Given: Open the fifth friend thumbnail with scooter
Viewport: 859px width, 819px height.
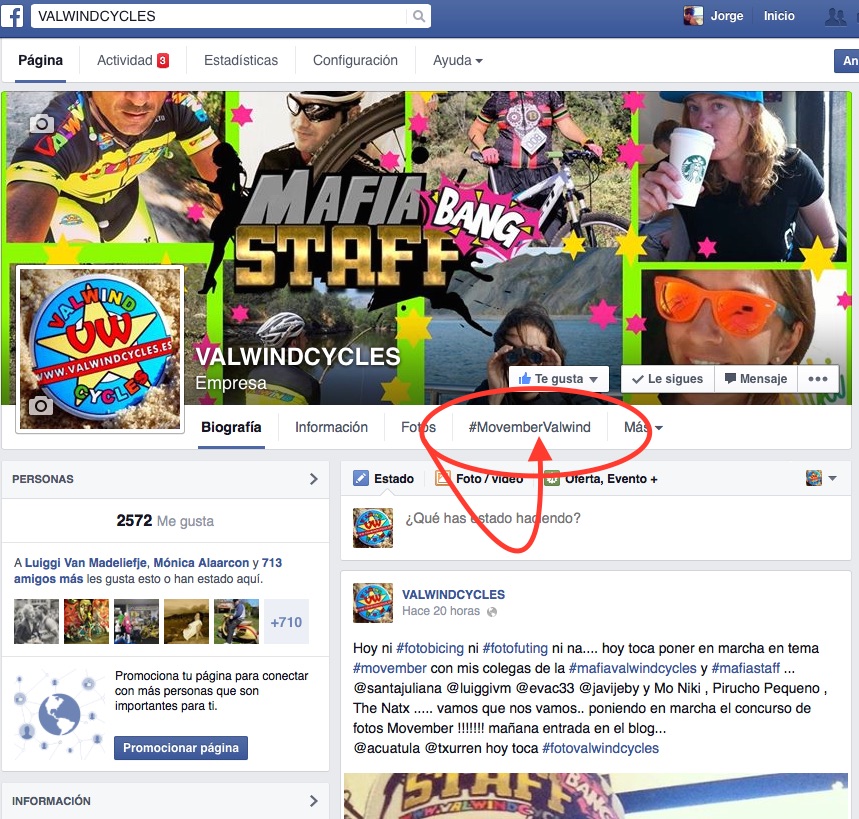Looking at the screenshot, I should (236, 621).
